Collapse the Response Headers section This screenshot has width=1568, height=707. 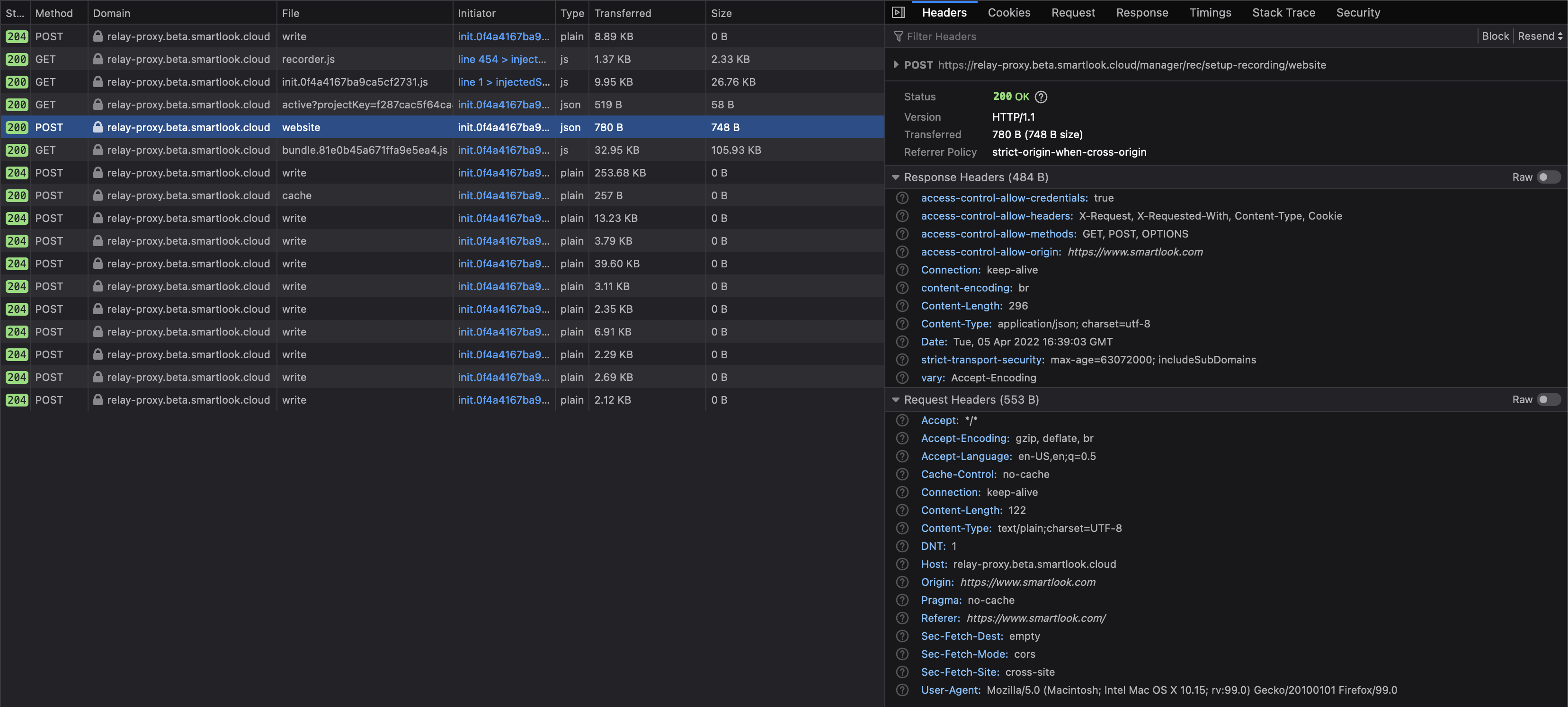click(895, 177)
